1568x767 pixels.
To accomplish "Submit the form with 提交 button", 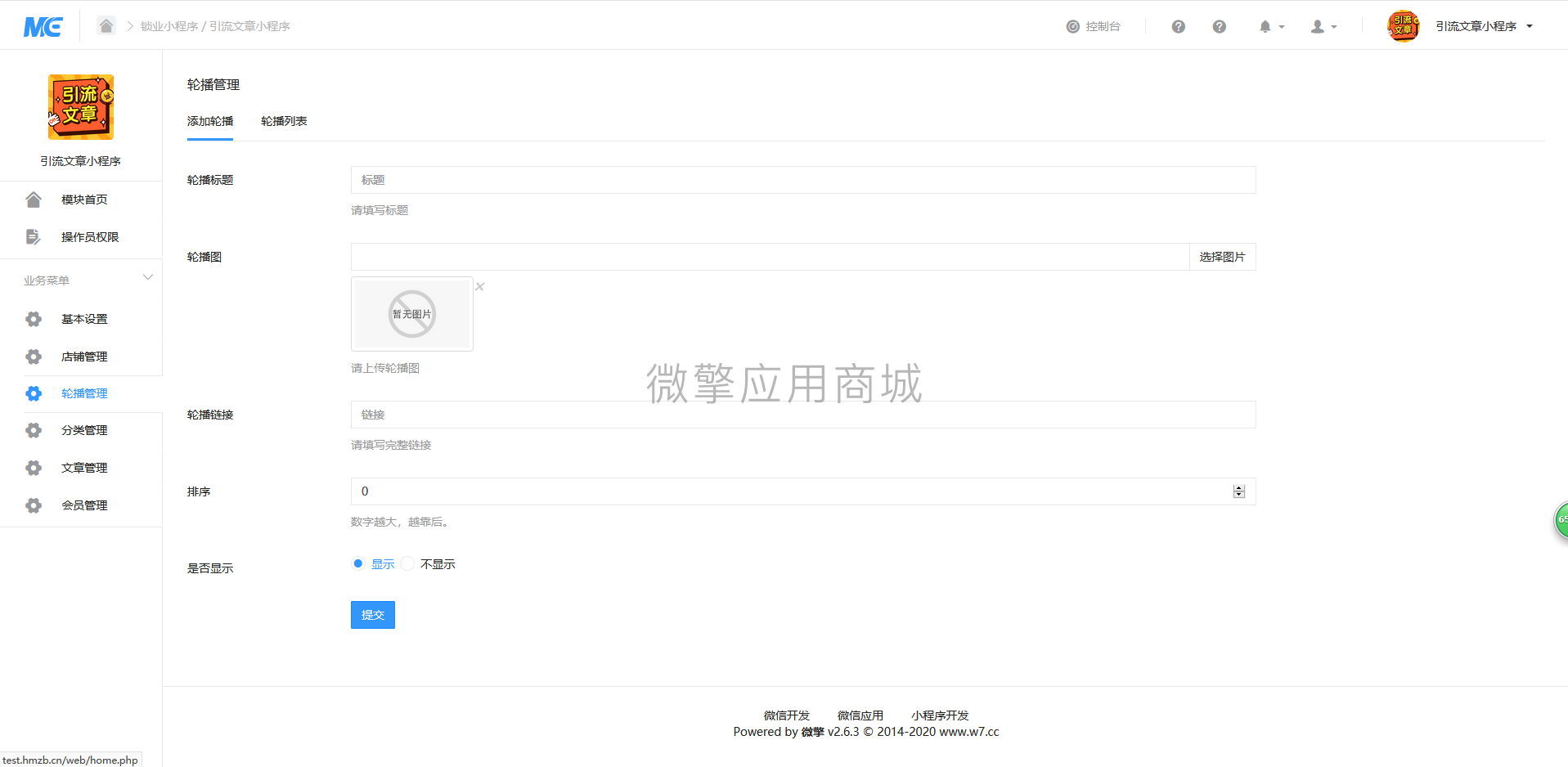I will 373,615.
